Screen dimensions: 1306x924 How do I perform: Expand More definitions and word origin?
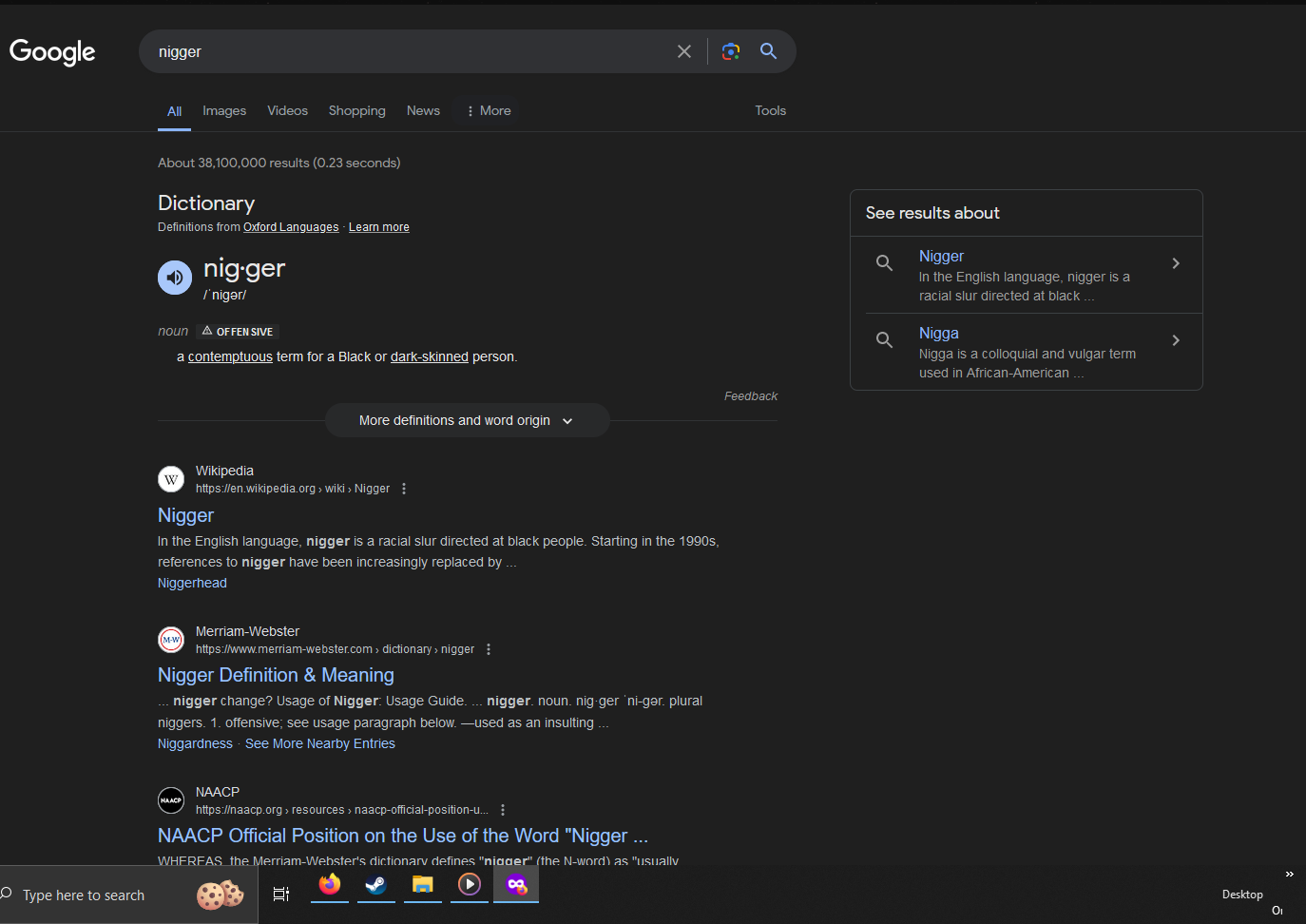point(467,420)
